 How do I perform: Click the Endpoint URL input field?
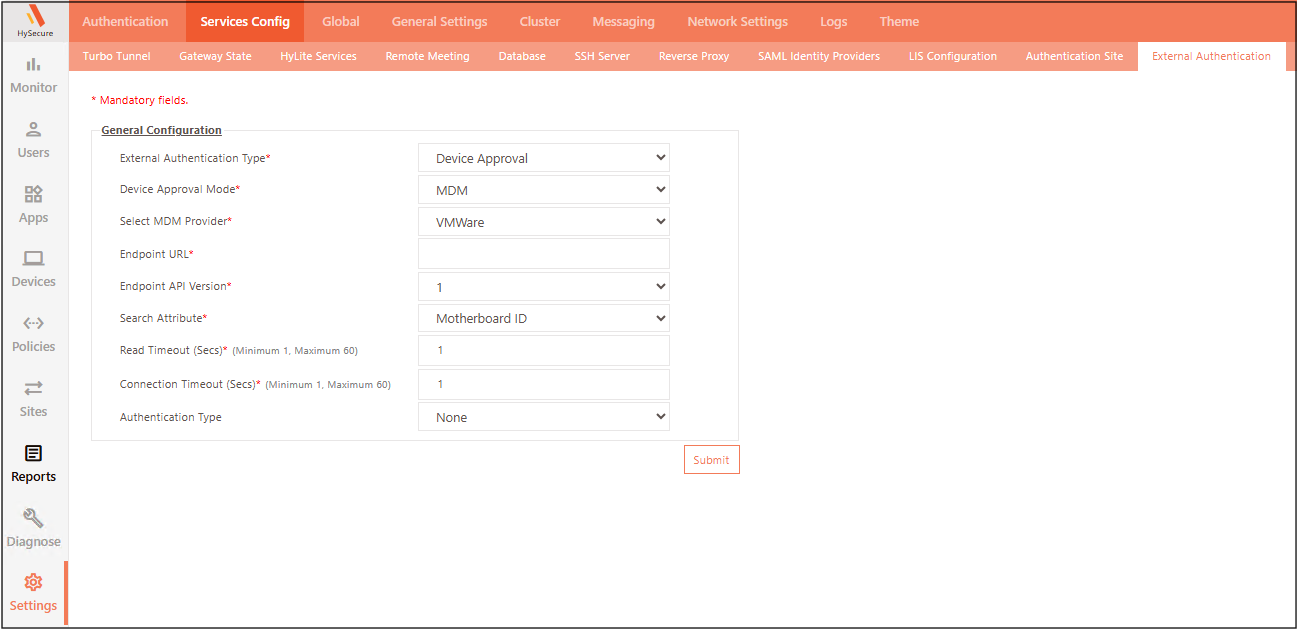pyautogui.click(x=543, y=254)
